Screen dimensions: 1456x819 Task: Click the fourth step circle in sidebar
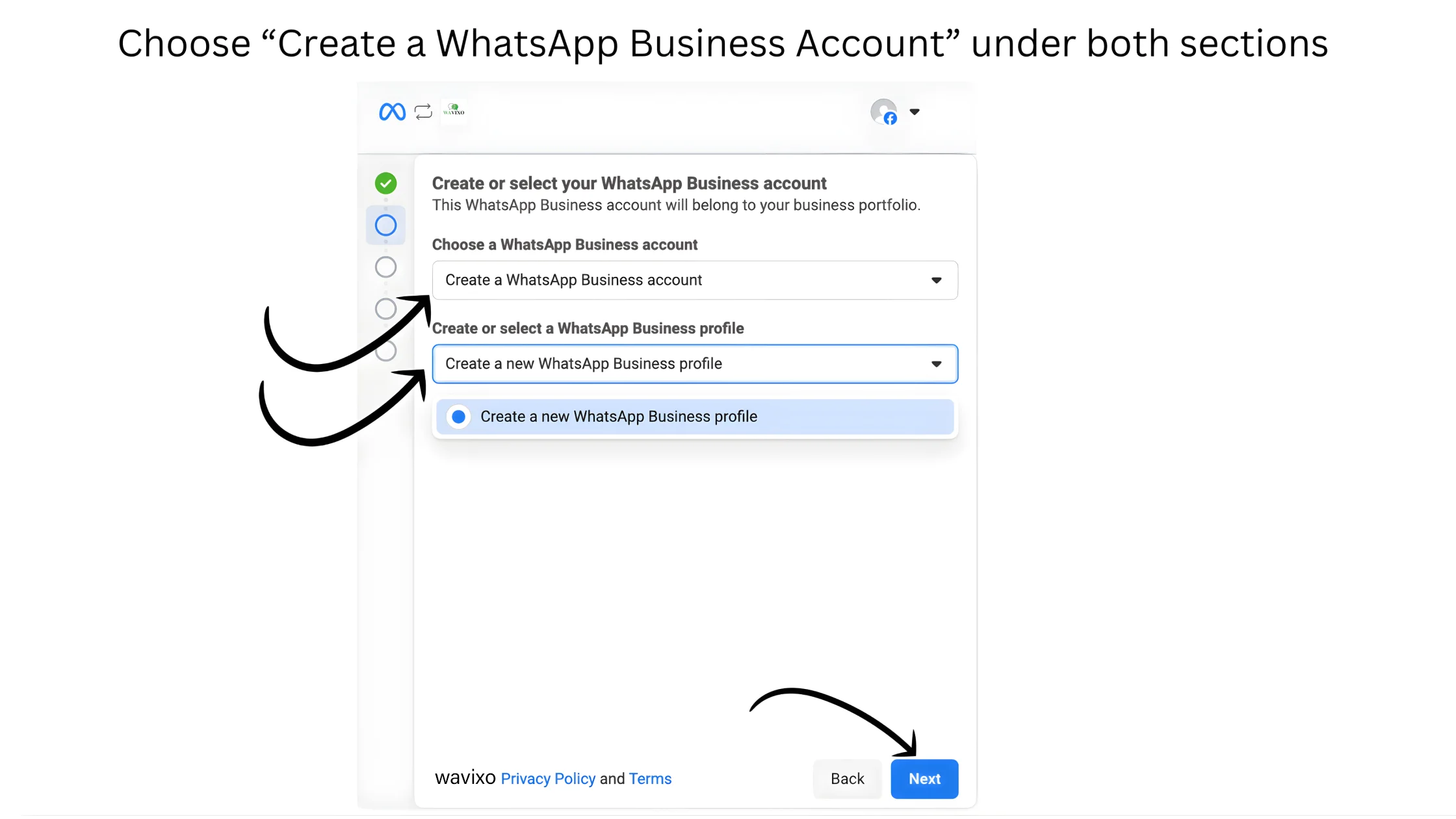pos(385,309)
